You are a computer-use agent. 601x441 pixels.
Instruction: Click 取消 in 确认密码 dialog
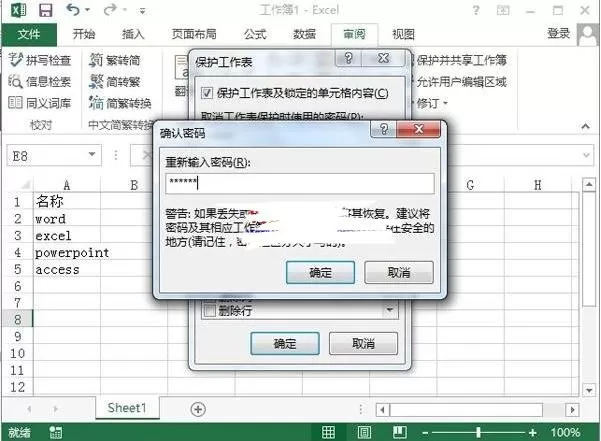click(399, 272)
